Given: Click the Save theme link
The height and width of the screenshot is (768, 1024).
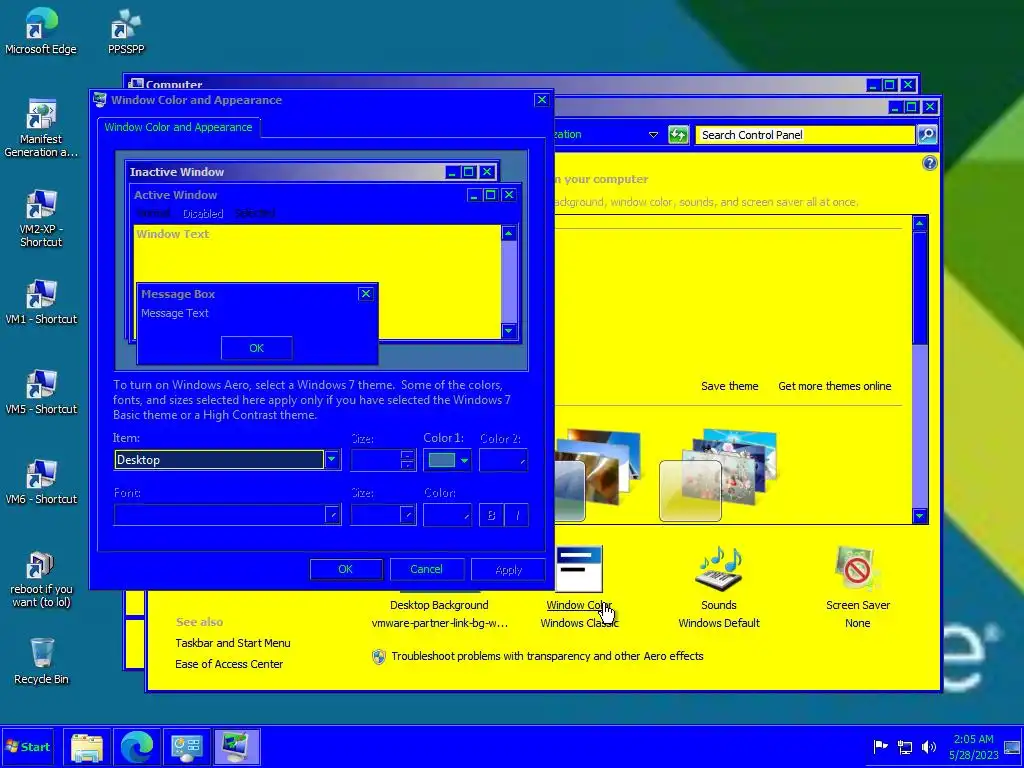Looking at the screenshot, I should coord(729,386).
